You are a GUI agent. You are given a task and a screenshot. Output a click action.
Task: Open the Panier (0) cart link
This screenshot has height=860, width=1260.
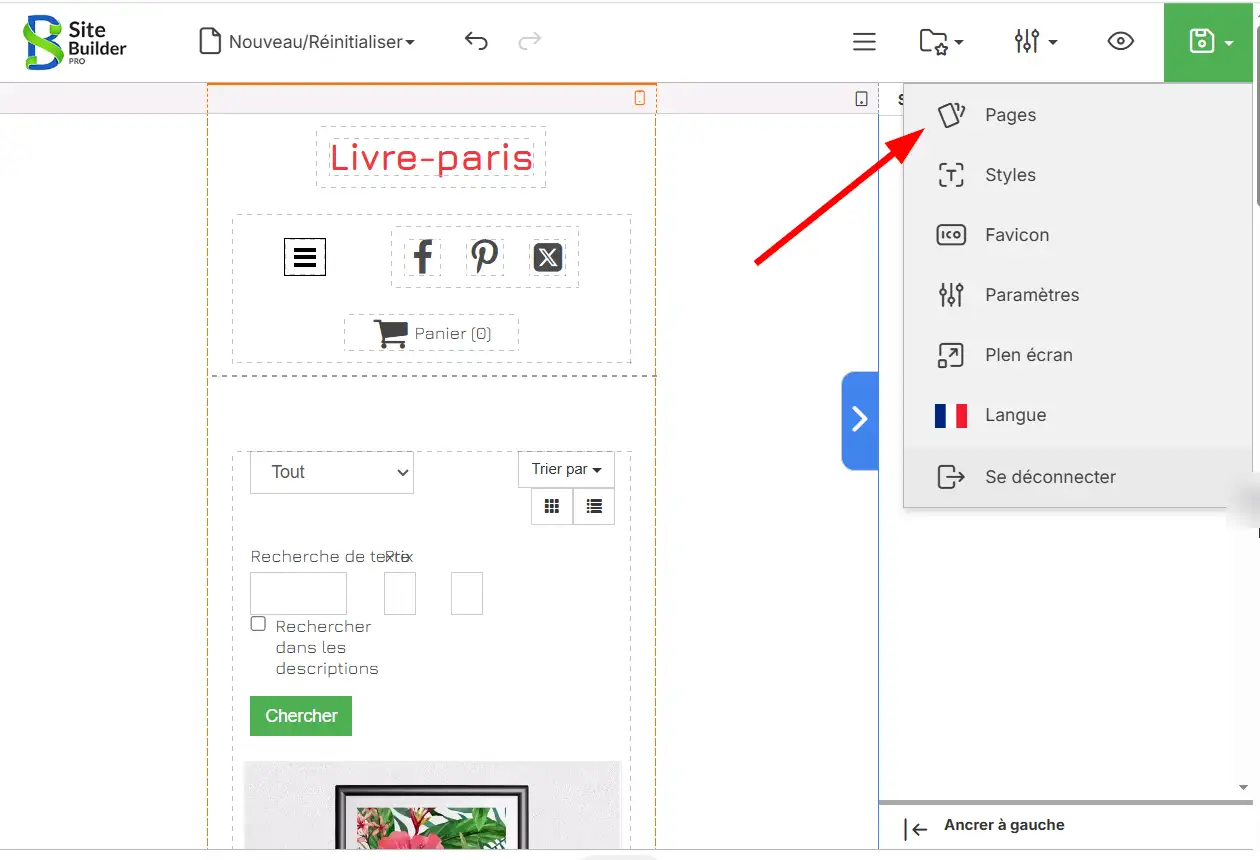tap(432, 333)
